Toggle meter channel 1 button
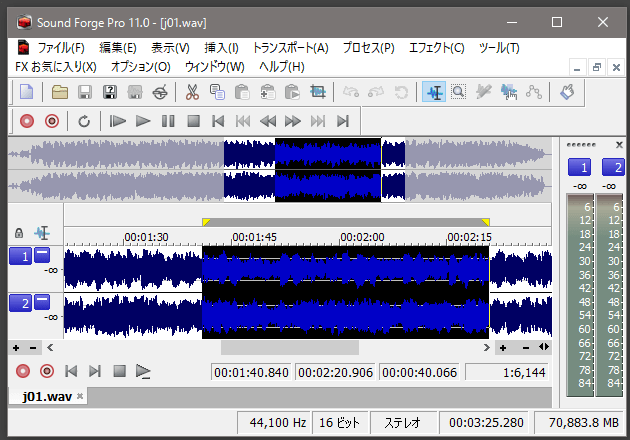 [579, 167]
